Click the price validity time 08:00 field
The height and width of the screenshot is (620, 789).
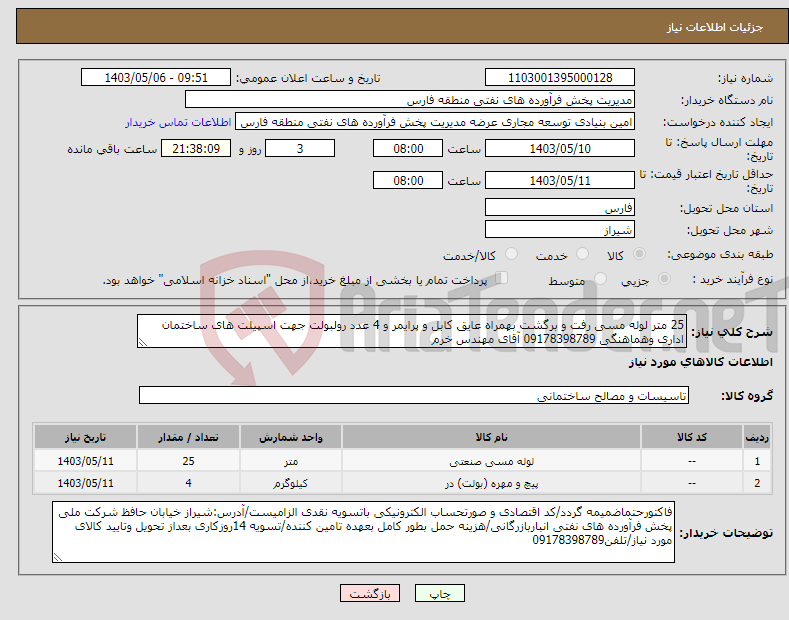pos(408,180)
